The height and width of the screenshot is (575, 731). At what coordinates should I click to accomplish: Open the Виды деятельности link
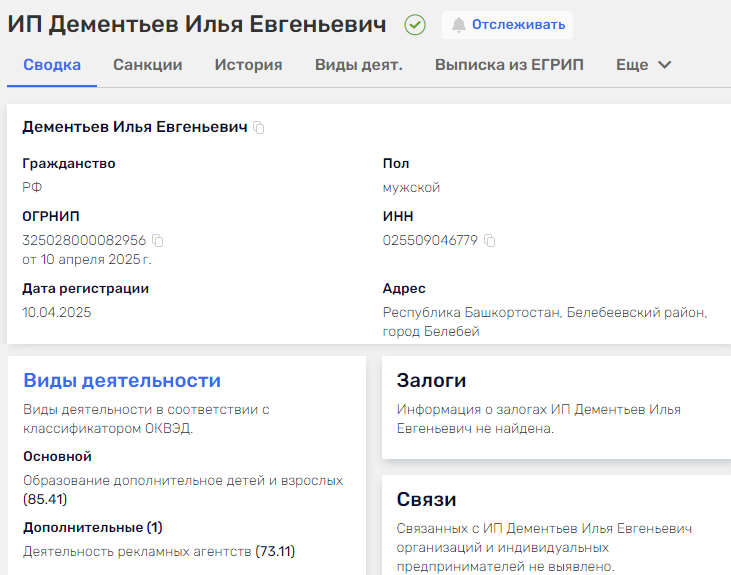[x=122, y=380]
